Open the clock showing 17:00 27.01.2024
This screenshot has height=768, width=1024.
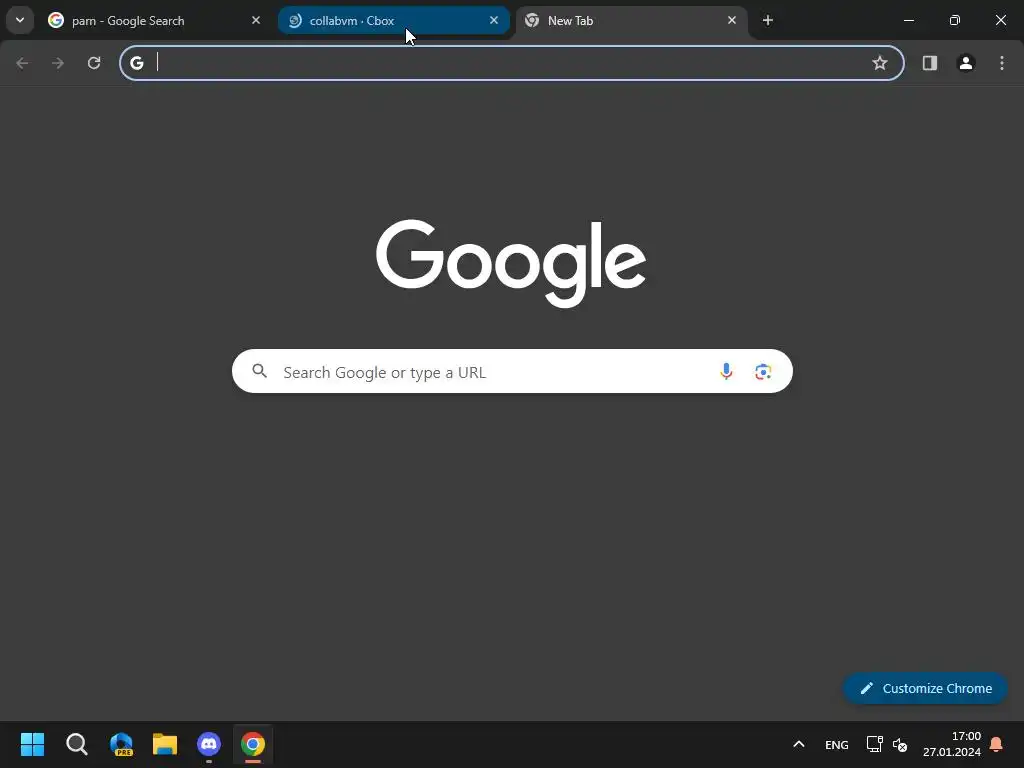coord(952,744)
